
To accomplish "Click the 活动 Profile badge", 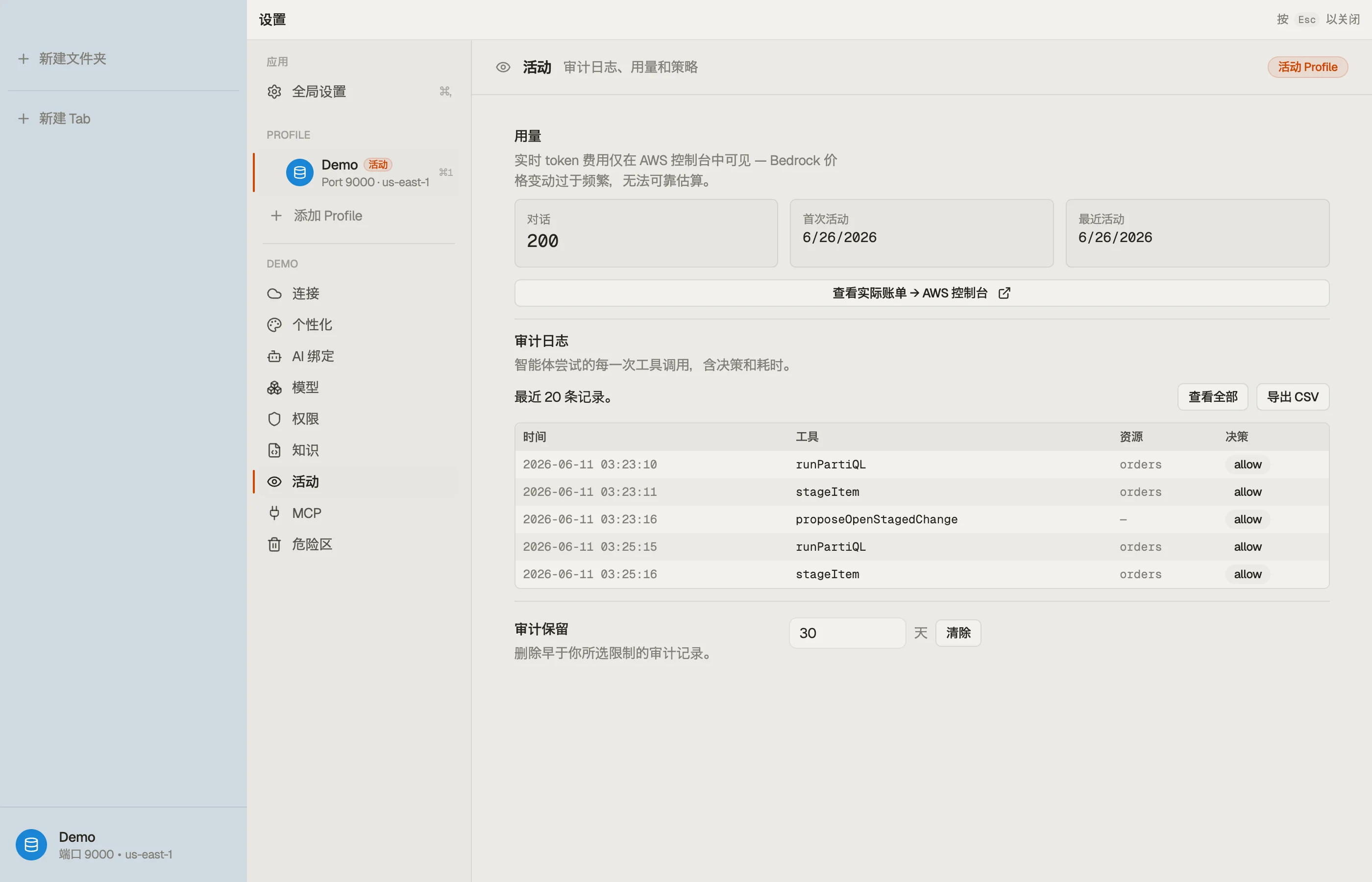I will point(1307,67).
